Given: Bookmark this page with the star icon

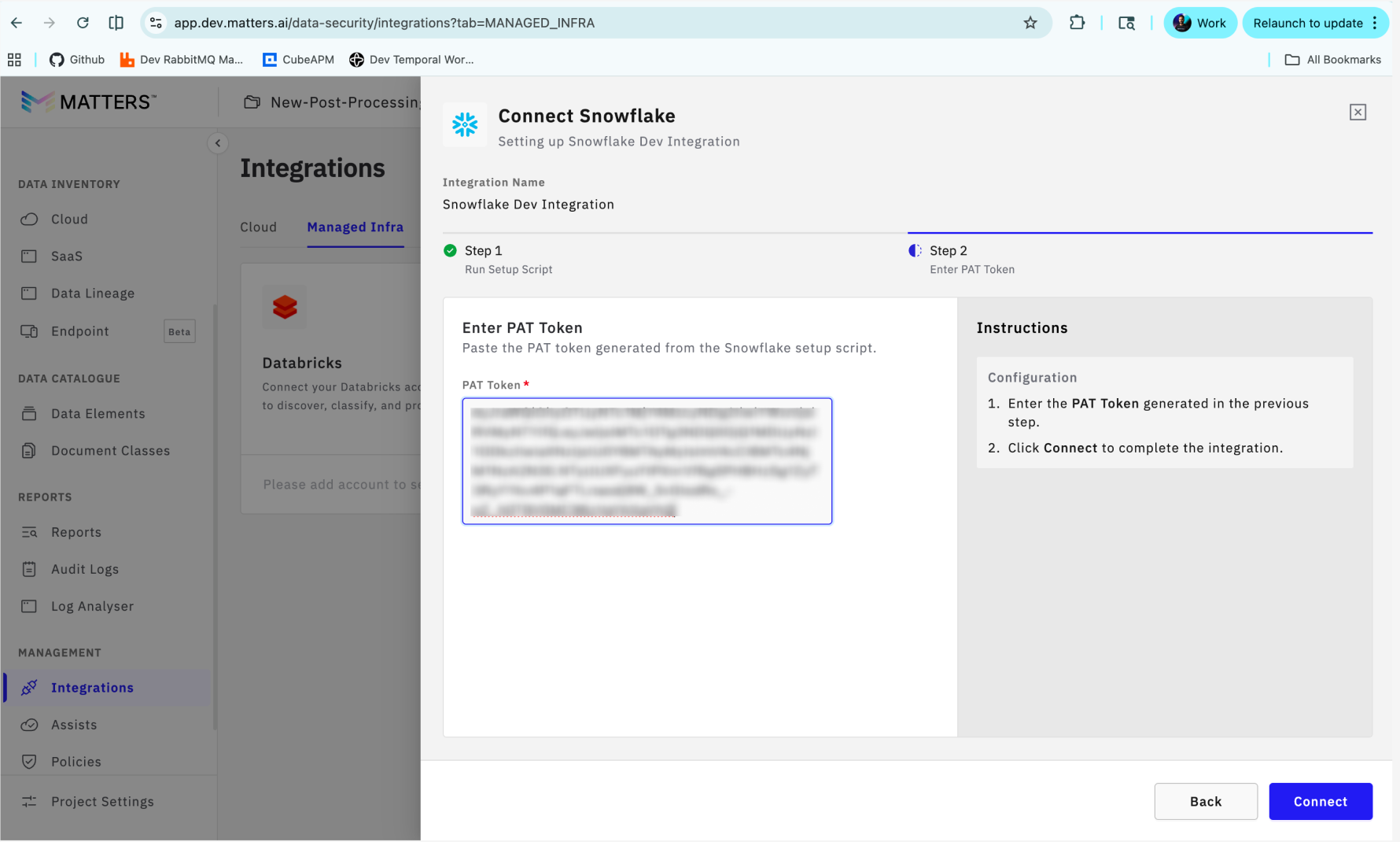Looking at the screenshot, I should (x=1030, y=23).
